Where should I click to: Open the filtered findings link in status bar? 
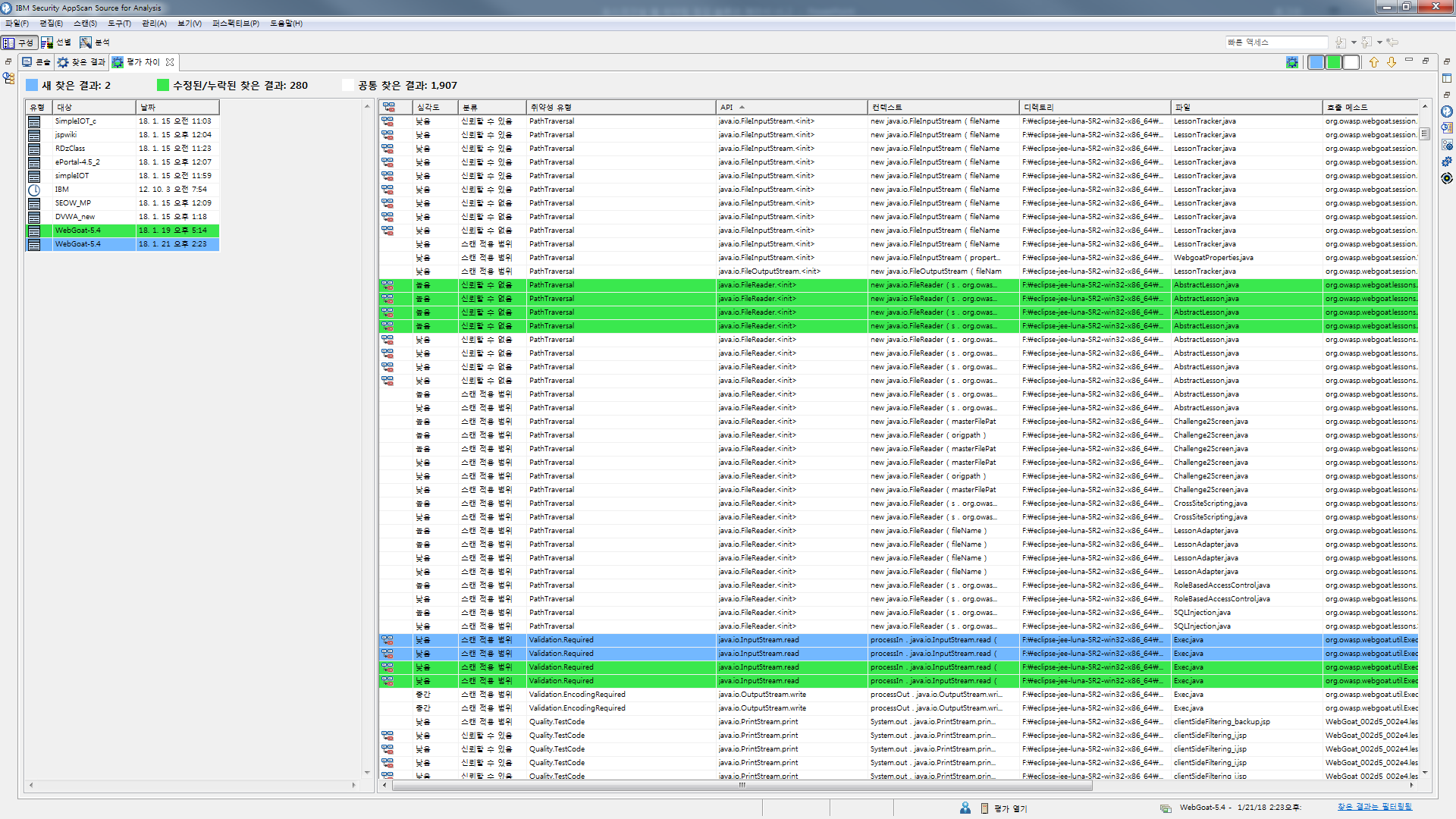(1374, 807)
